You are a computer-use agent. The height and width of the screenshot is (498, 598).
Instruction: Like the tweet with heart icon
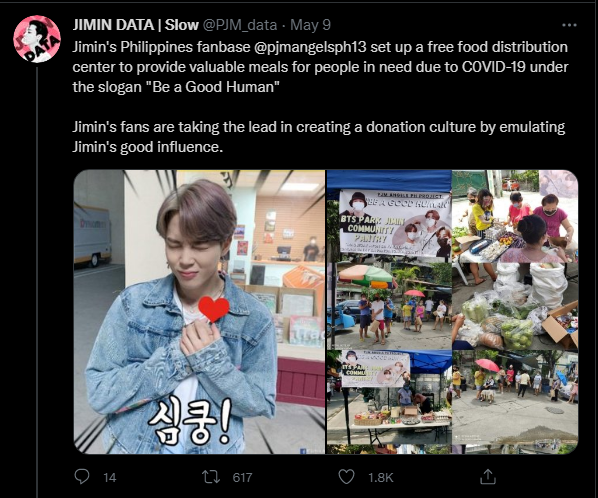point(346,477)
